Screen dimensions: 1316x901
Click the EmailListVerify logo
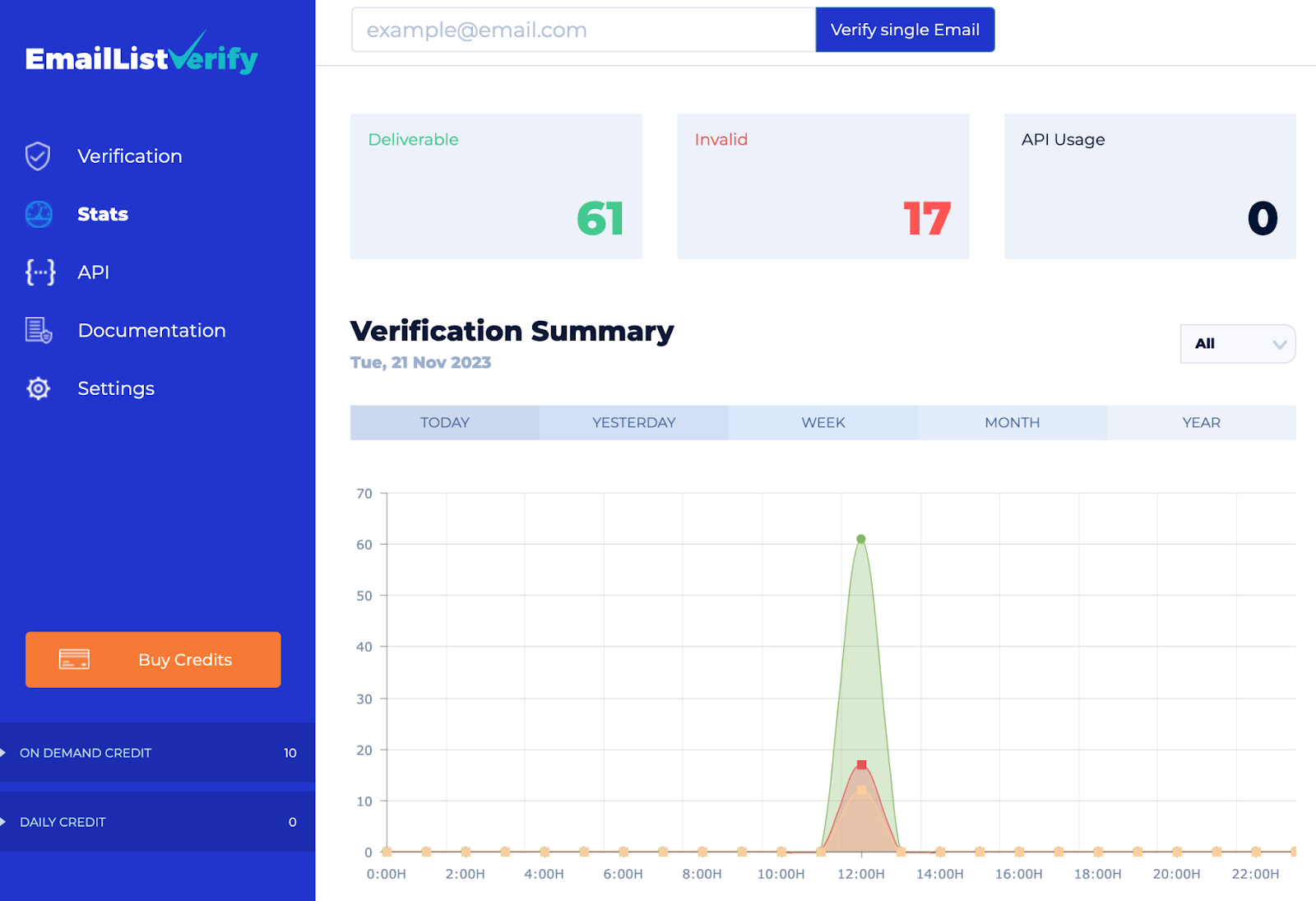point(141,56)
